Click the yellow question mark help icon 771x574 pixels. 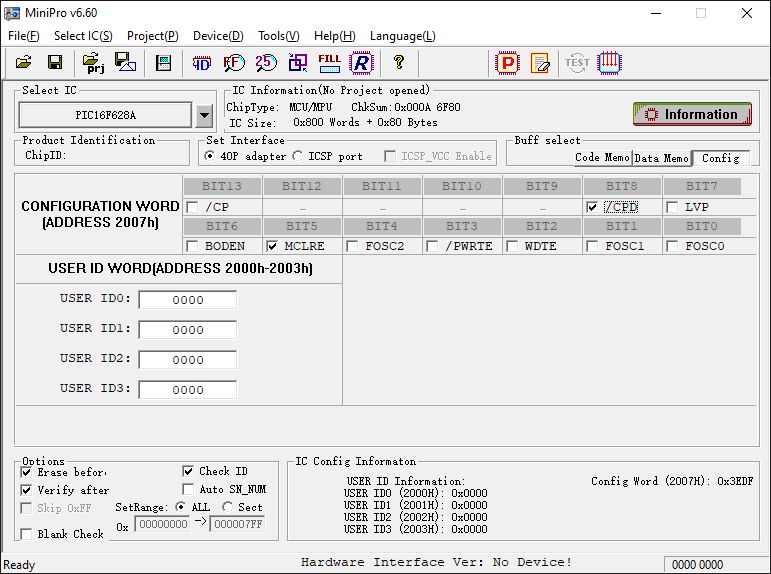399,62
